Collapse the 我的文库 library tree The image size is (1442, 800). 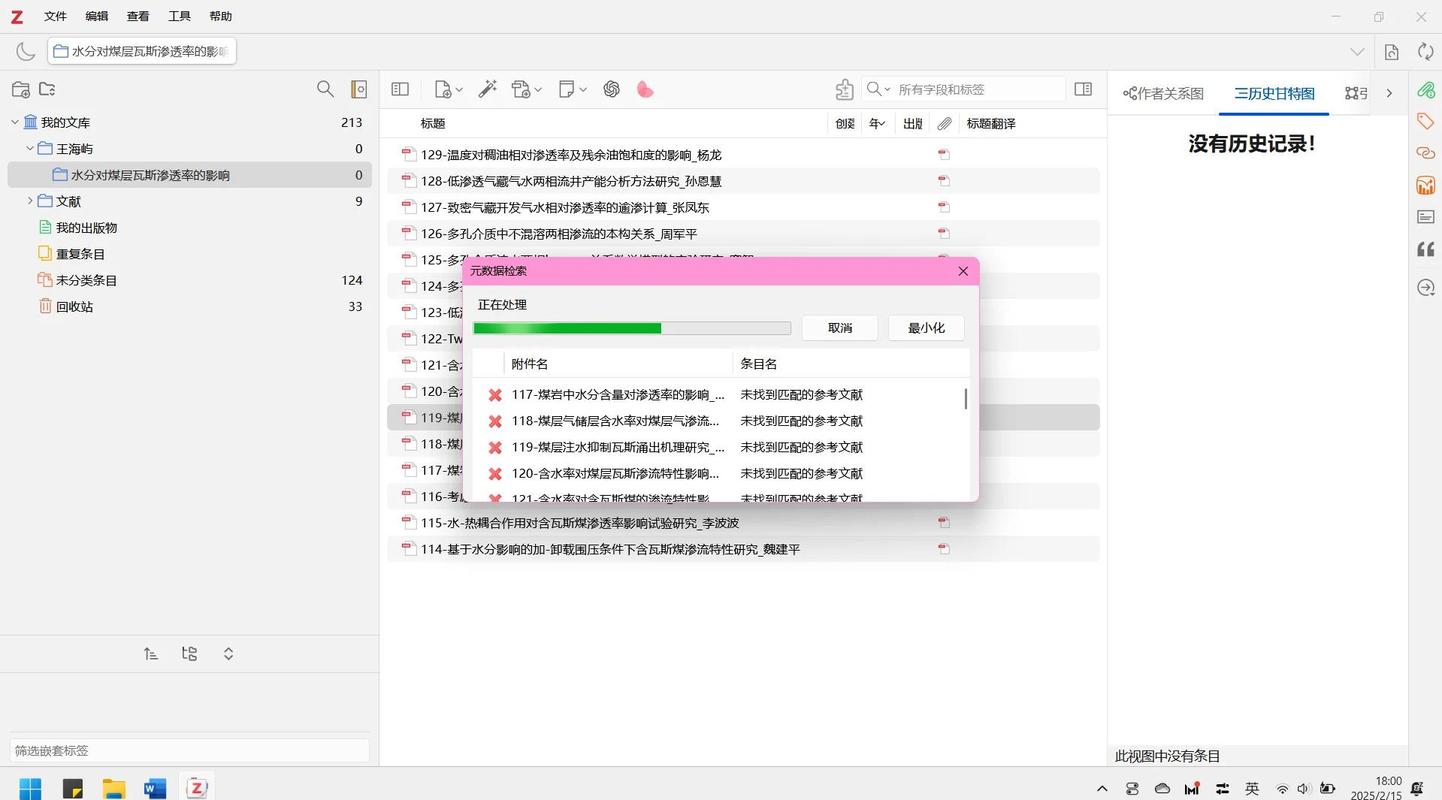(x=15, y=122)
